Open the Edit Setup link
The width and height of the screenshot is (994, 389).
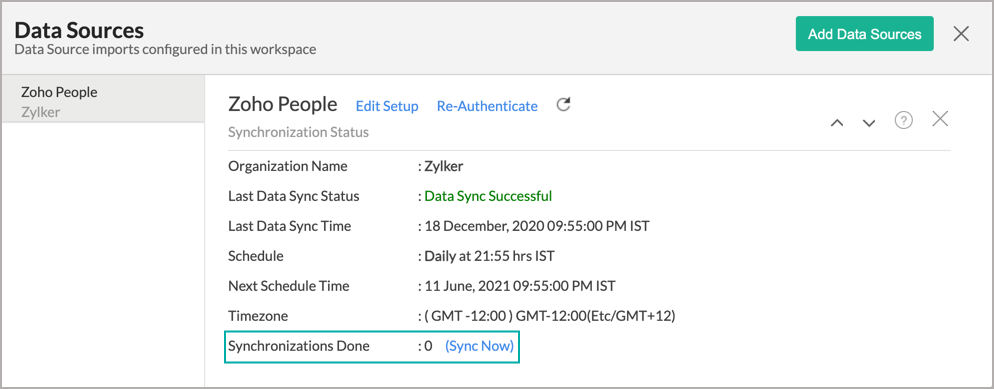[387, 106]
